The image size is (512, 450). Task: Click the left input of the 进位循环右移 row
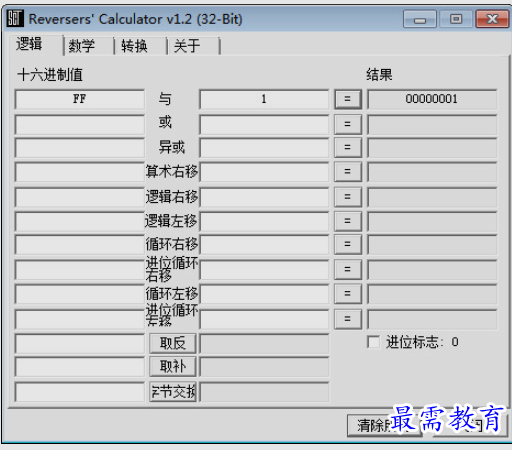tap(80, 270)
